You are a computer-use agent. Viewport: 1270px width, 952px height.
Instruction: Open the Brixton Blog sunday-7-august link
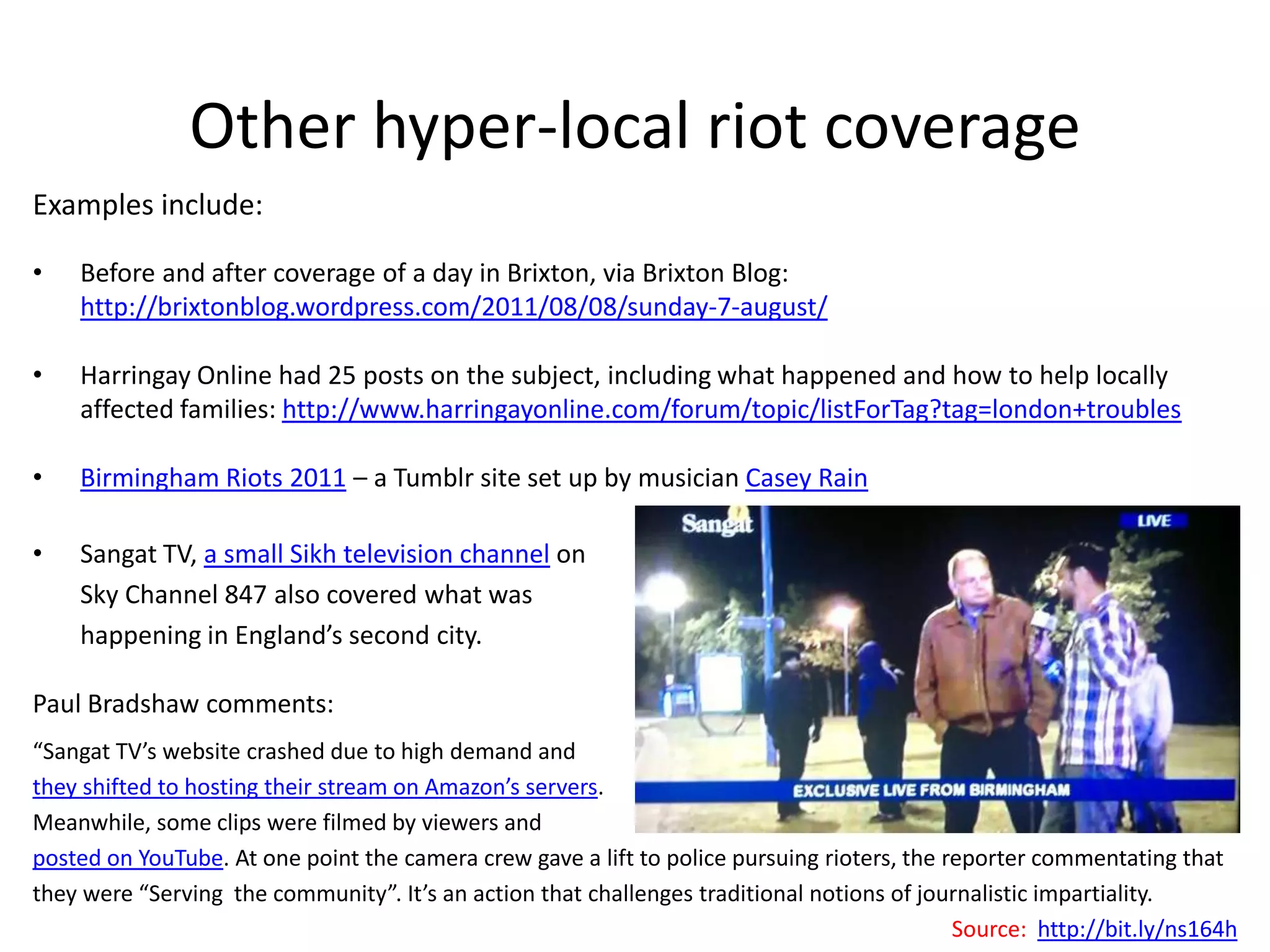tap(453, 307)
